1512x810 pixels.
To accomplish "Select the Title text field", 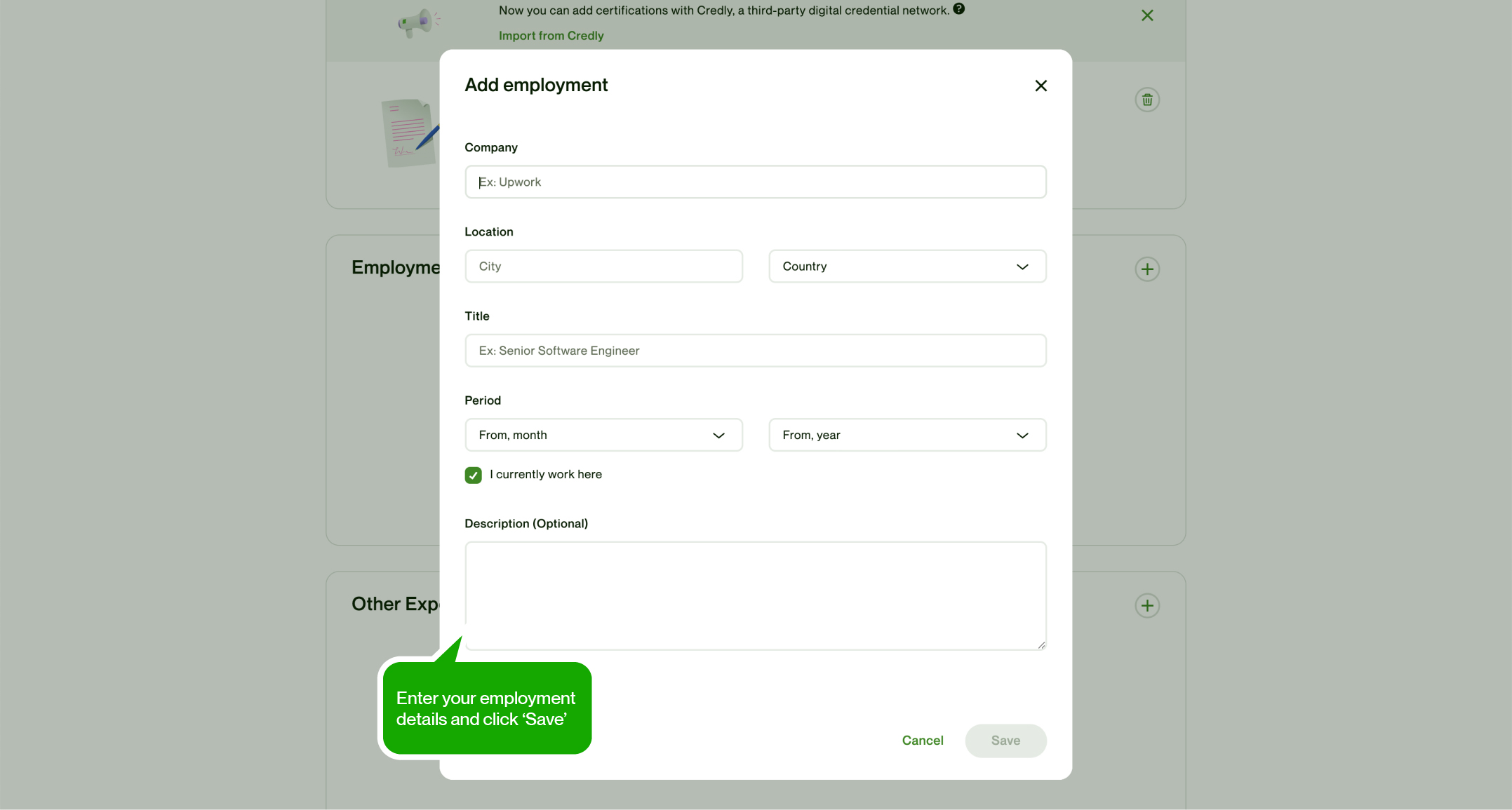I will click(755, 351).
